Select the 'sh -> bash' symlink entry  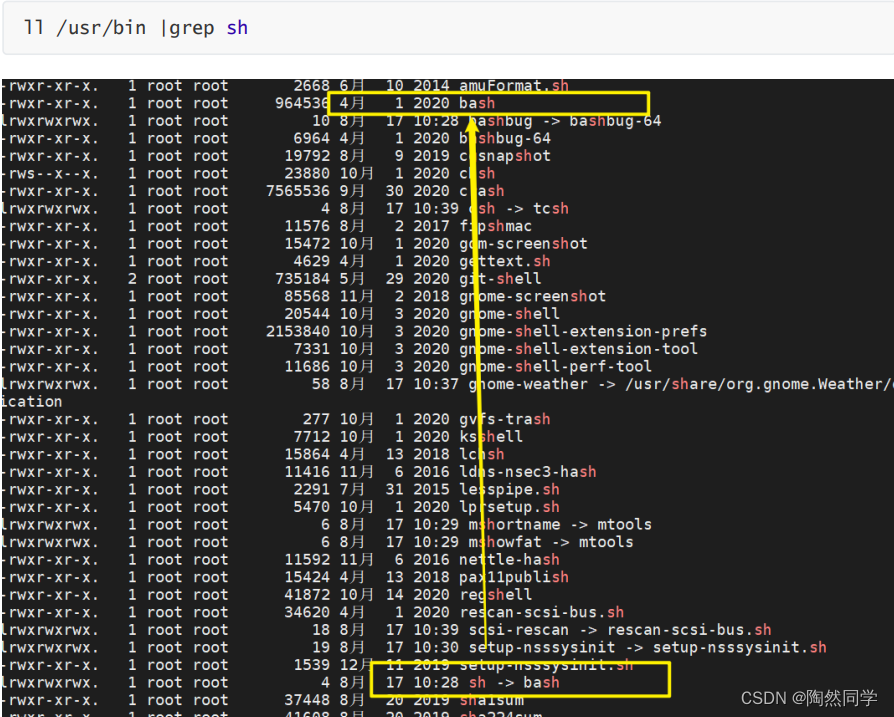point(514,683)
